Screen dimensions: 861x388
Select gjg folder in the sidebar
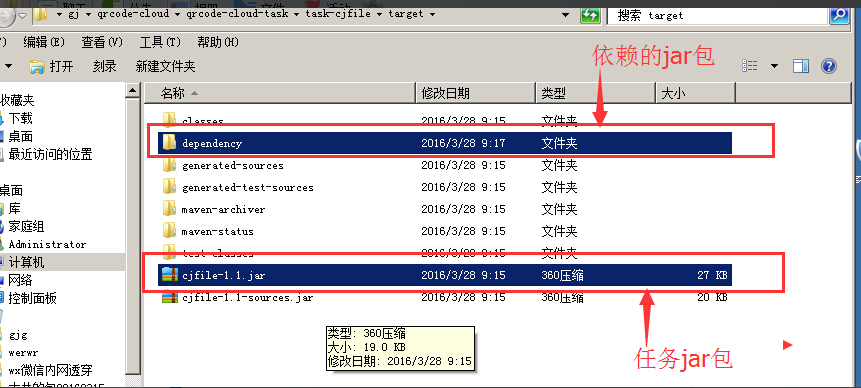click(x=18, y=335)
